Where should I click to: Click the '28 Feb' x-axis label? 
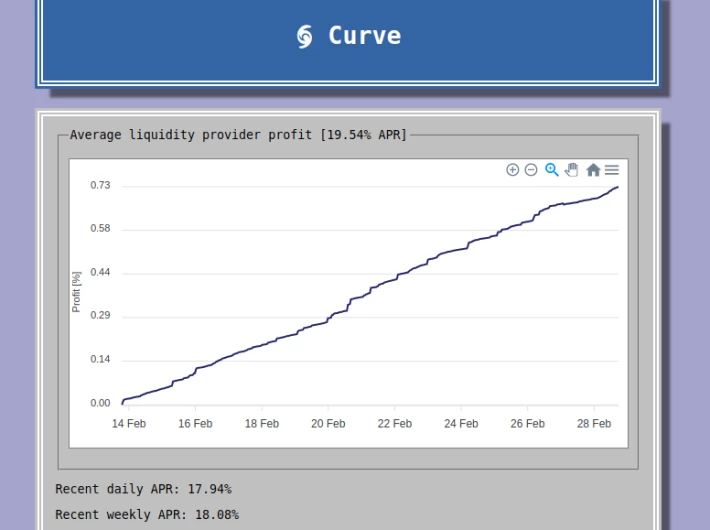594,424
